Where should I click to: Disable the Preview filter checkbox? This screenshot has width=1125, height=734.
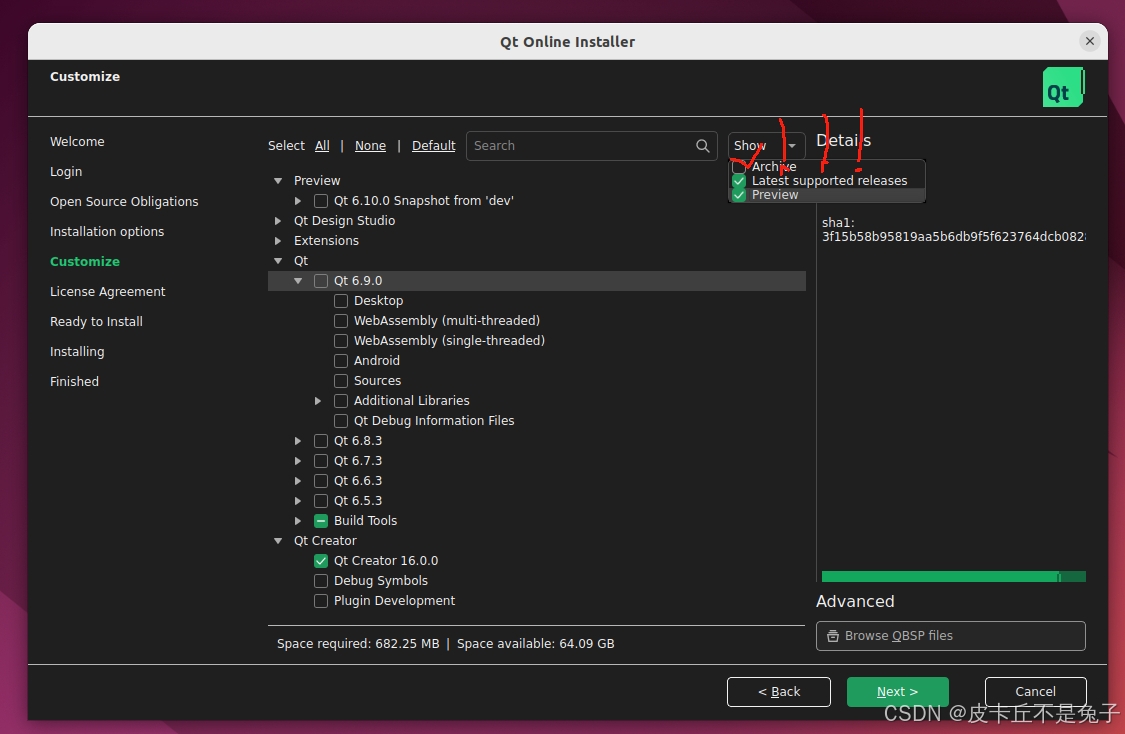pos(738,195)
